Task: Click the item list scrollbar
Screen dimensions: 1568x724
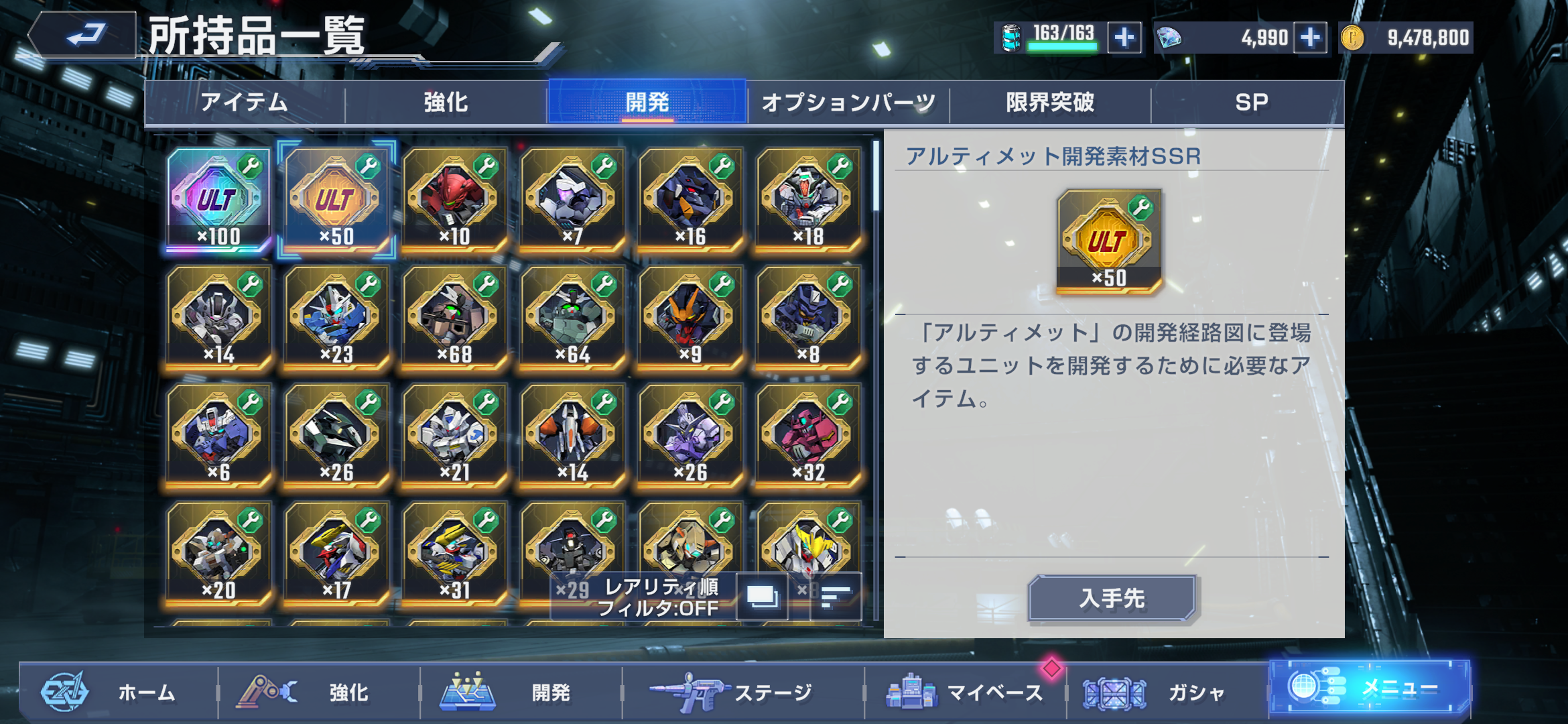Action: pyautogui.click(x=876, y=381)
